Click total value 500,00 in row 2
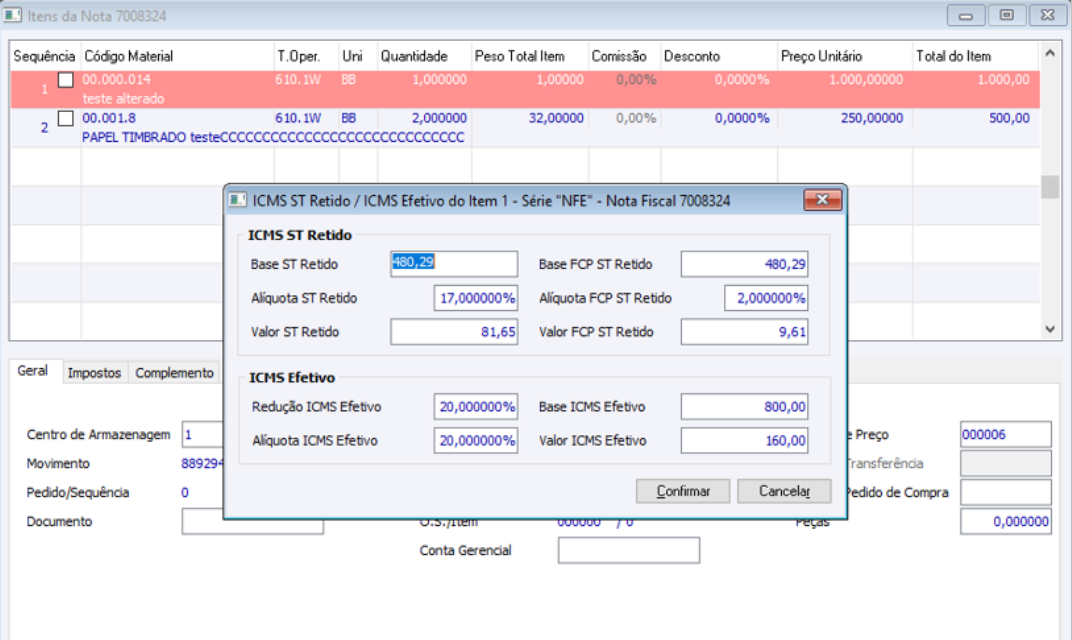The image size is (1072, 640). tap(1009, 118)
